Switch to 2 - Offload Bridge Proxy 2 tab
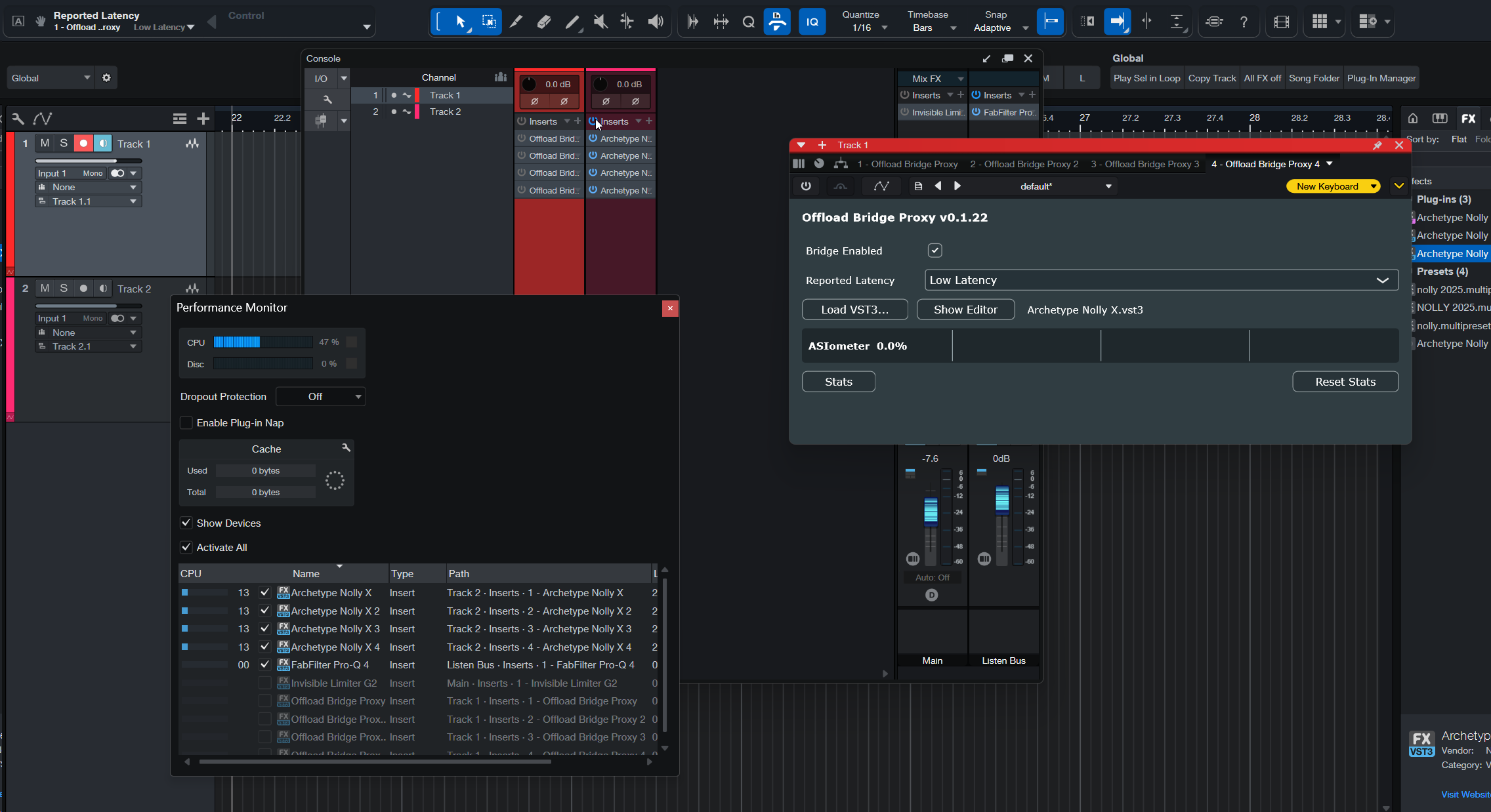This screenshot has width=1491, height=812. 1024,164
